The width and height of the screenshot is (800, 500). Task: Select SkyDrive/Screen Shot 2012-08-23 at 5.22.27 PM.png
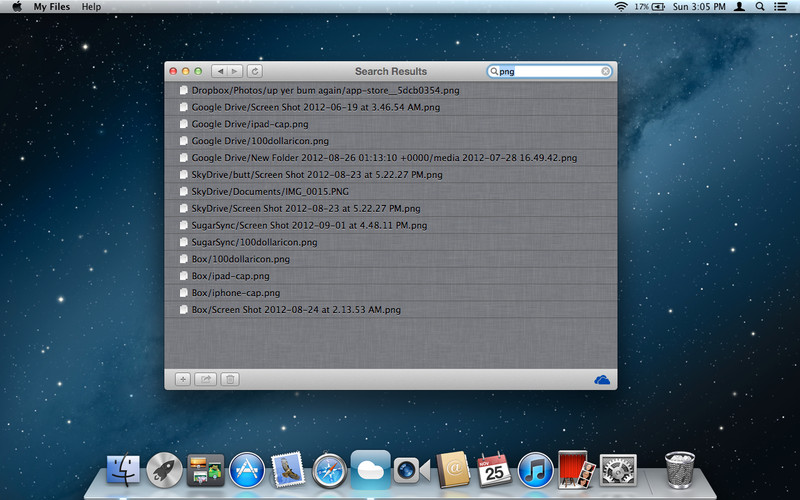[x=391, y=208]
